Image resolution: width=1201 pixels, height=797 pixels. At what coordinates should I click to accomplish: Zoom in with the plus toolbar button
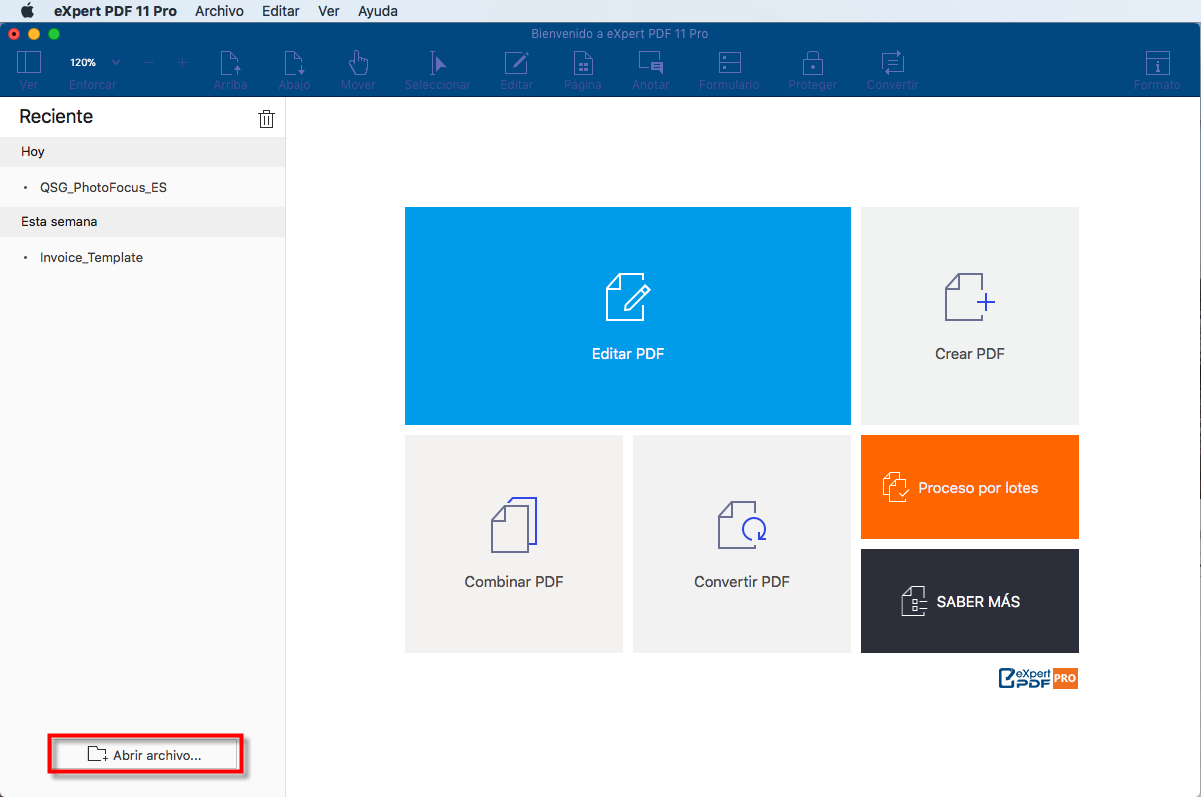pyautogui.click(x=181, y=63)
